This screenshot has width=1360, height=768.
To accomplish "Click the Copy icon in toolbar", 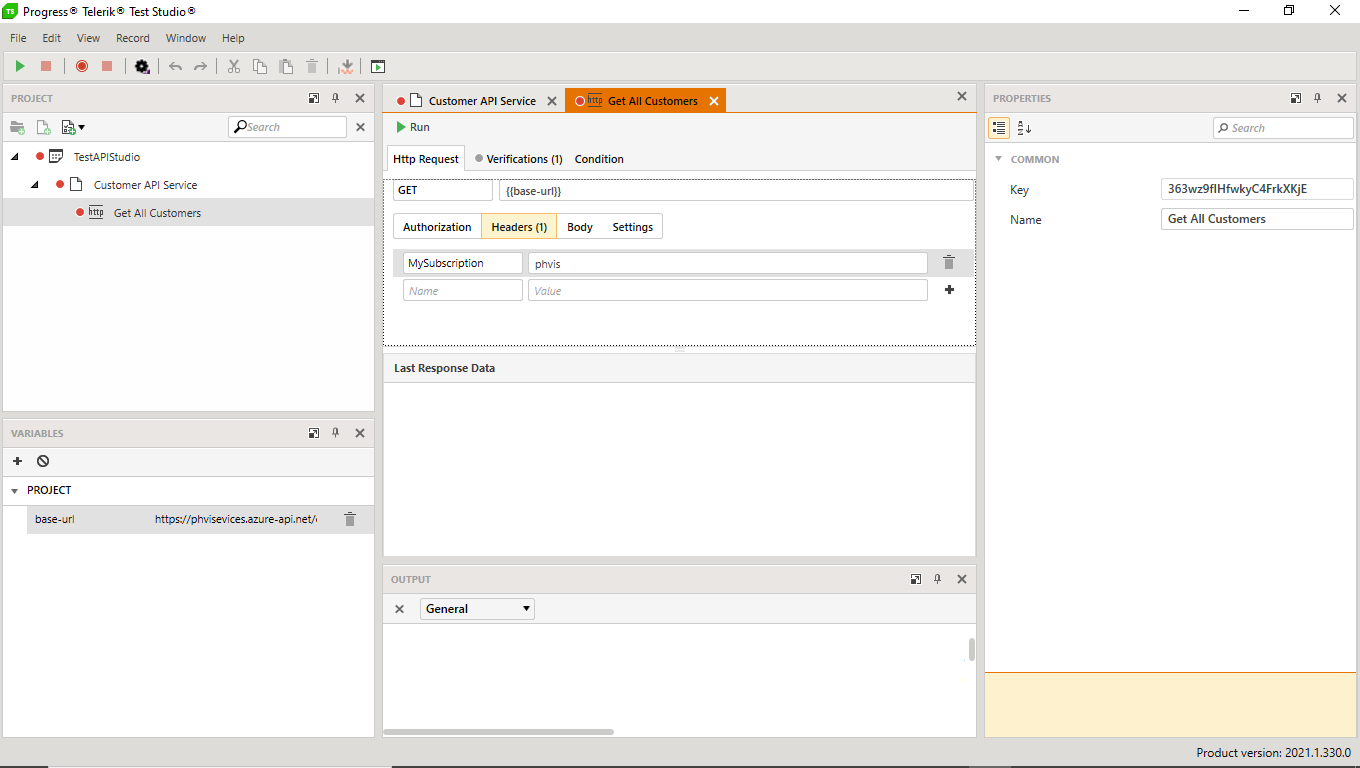I will click(260, 66).
